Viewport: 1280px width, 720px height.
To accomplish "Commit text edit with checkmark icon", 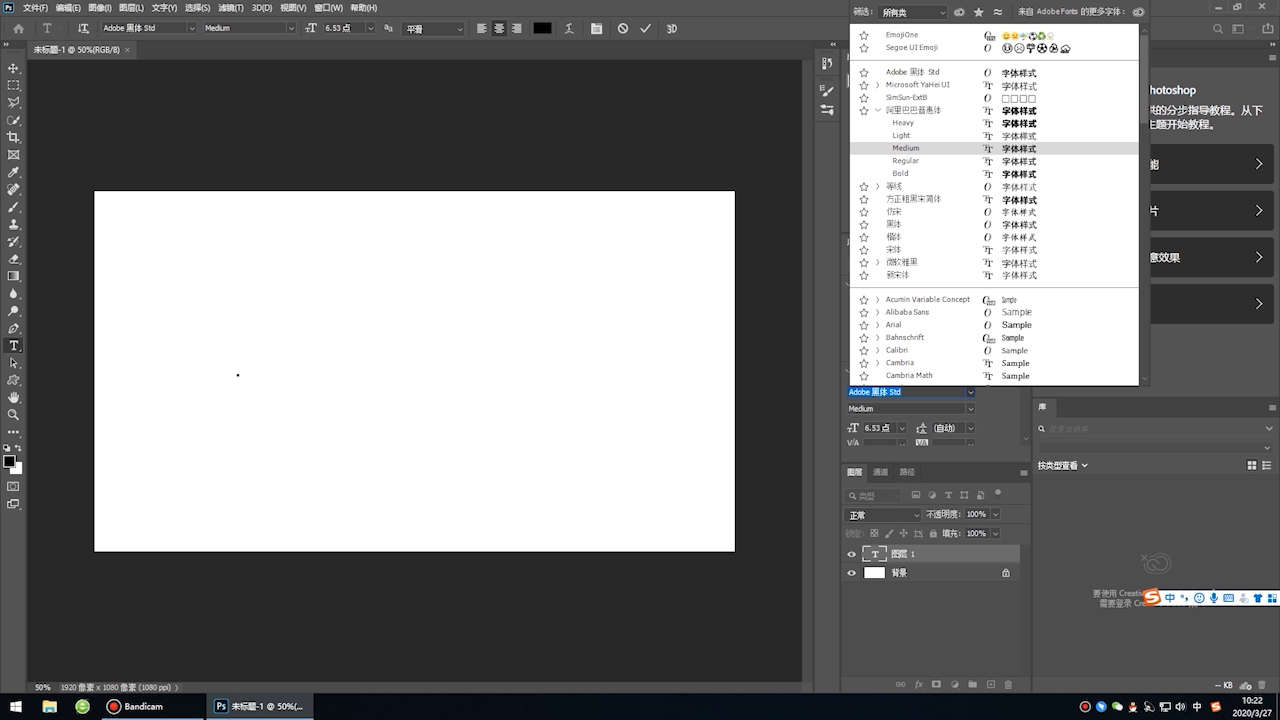I will click(x=646, y=28).
